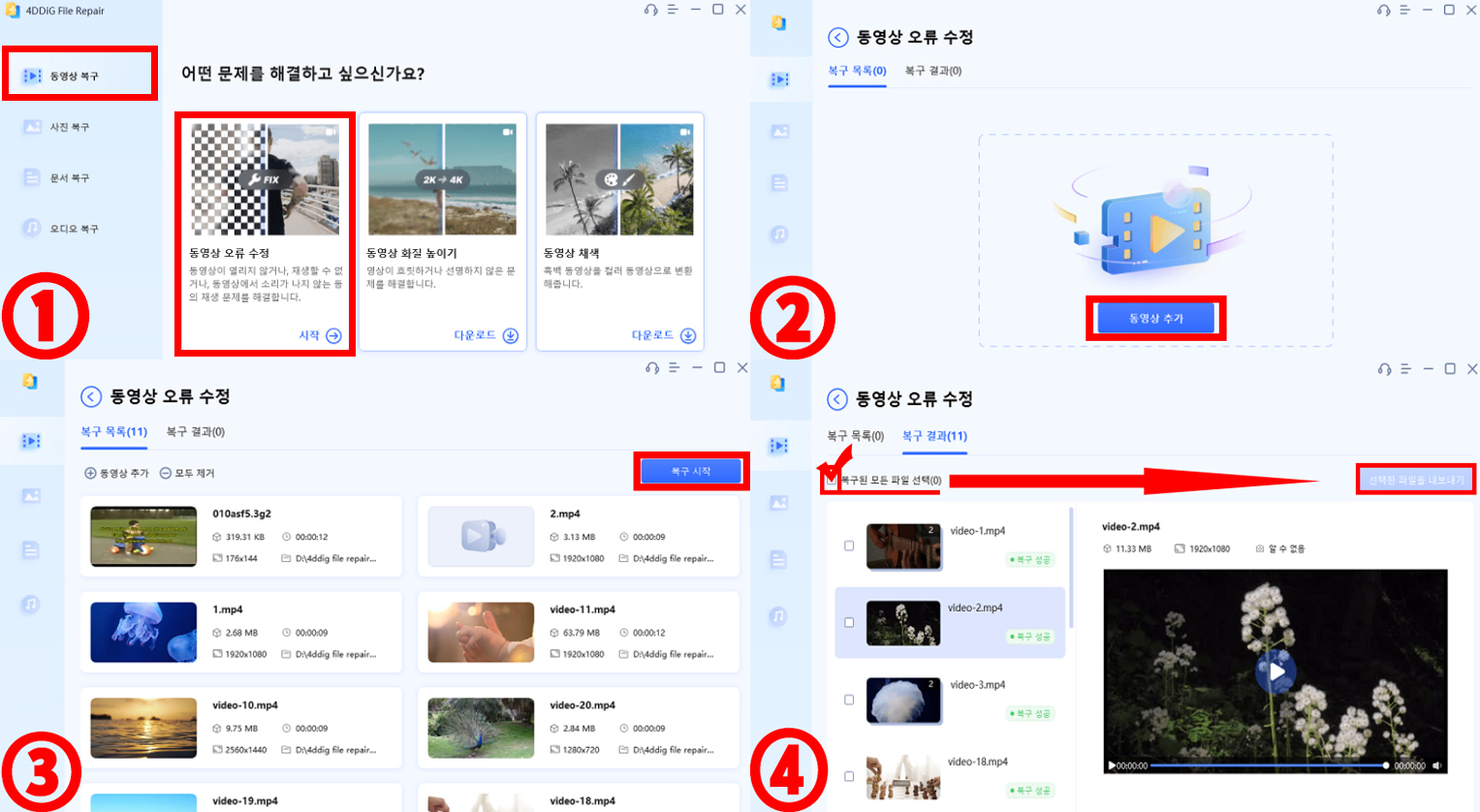1480x812 pixels.
Task: Click video repair sidebar icon in 복구 목록(11) window
Action: click(x=31, y=441)
